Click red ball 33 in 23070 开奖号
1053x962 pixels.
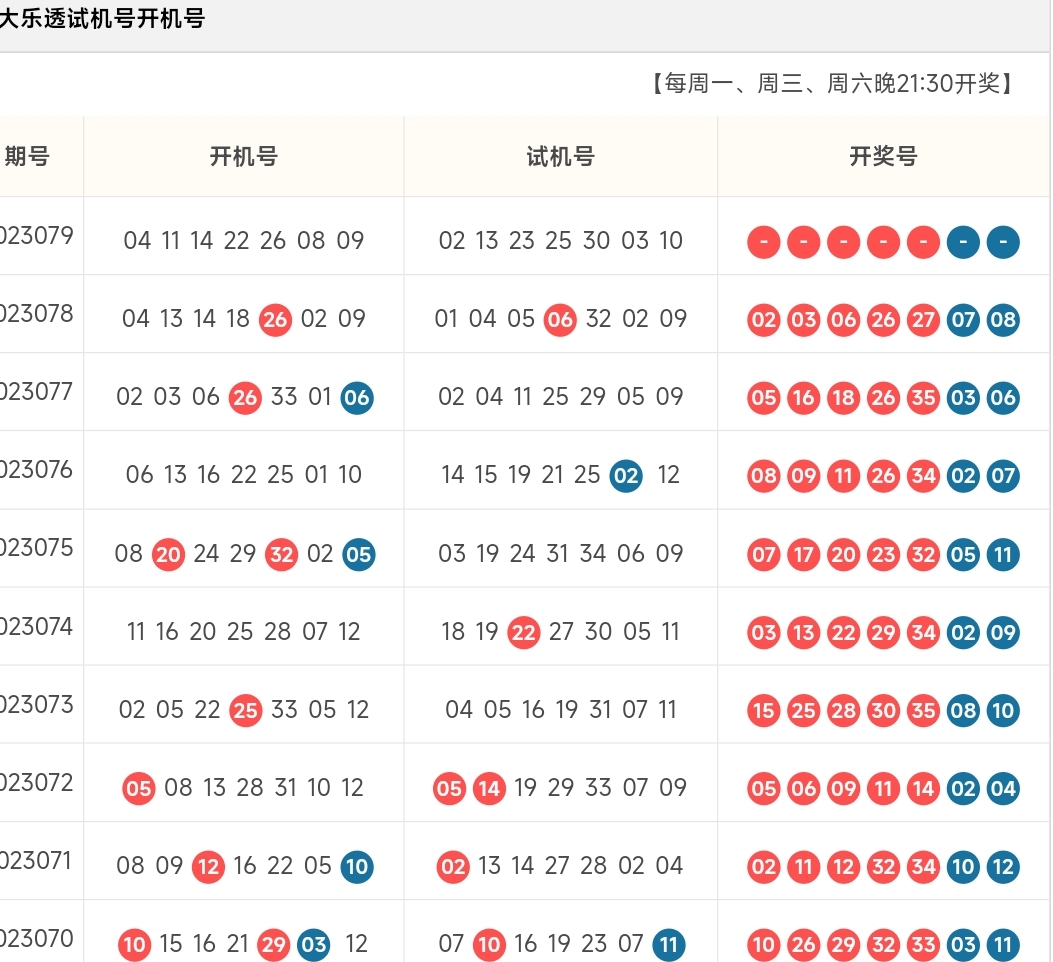tap(923, 945)
